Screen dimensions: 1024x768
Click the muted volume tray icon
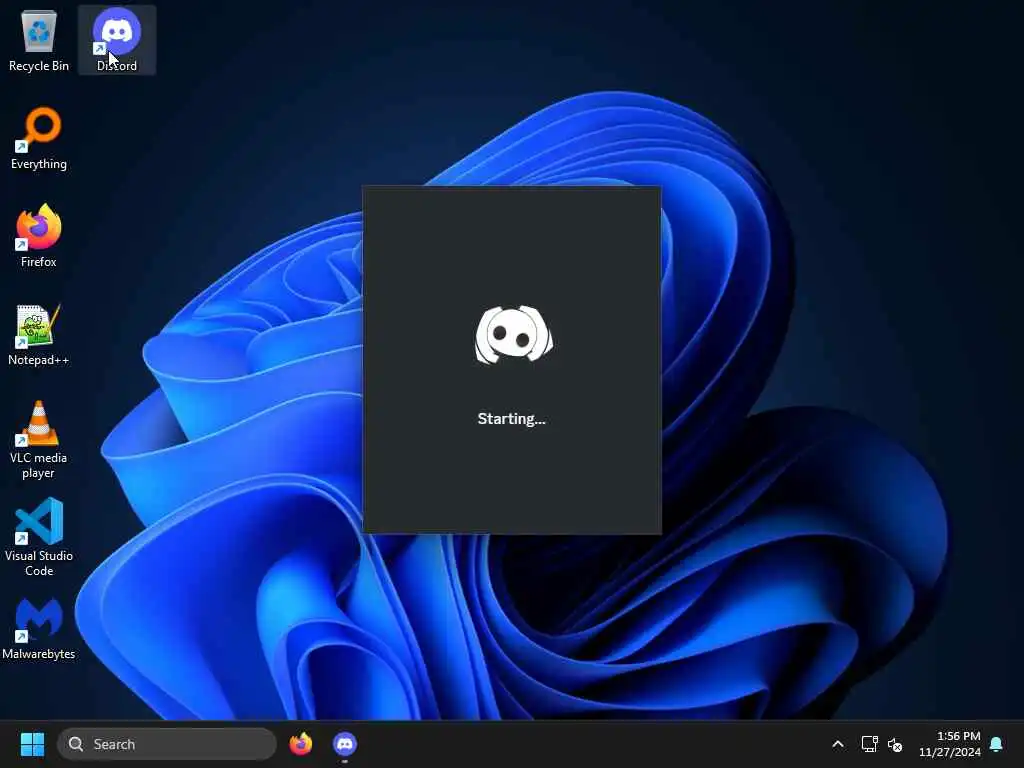(x=895, y=744)
